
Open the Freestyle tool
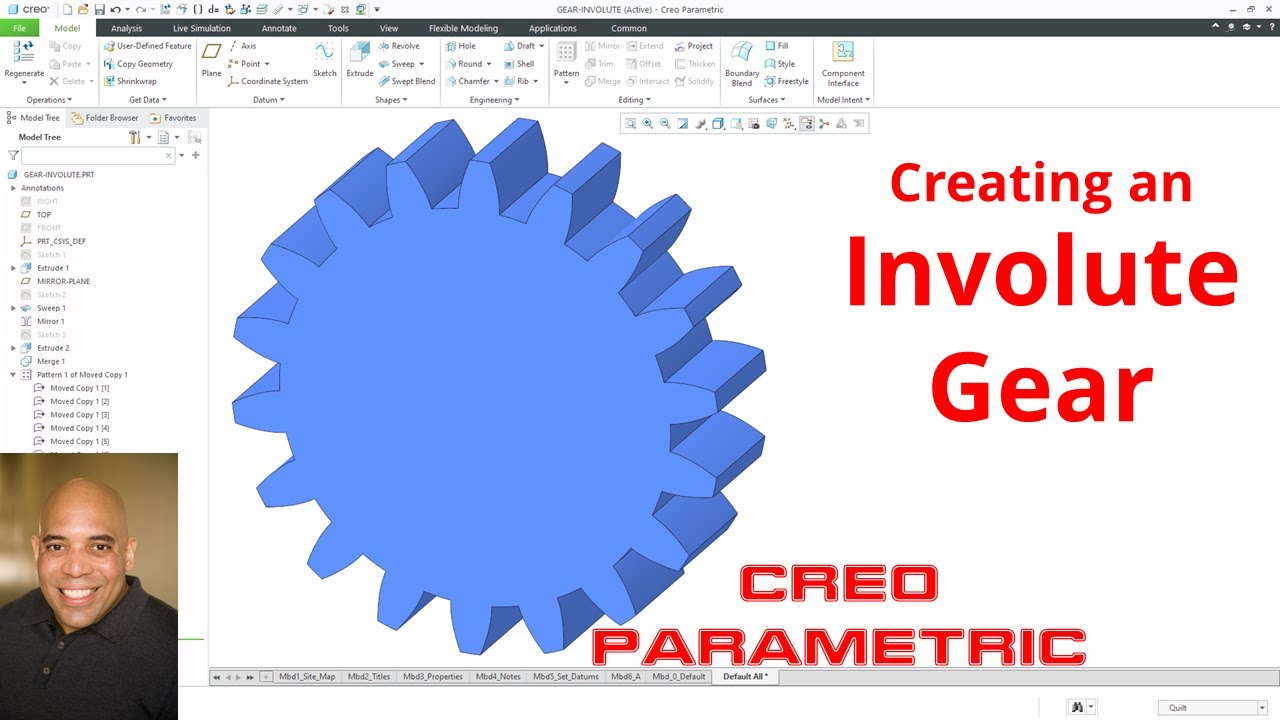coord(786,81)
